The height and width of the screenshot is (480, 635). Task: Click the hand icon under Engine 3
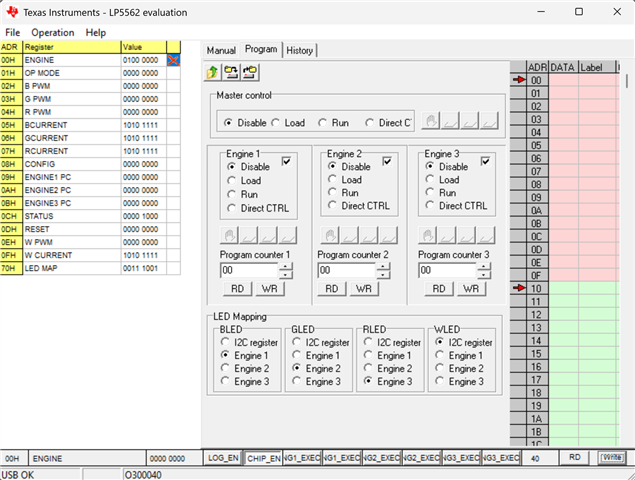coord(427,235)
